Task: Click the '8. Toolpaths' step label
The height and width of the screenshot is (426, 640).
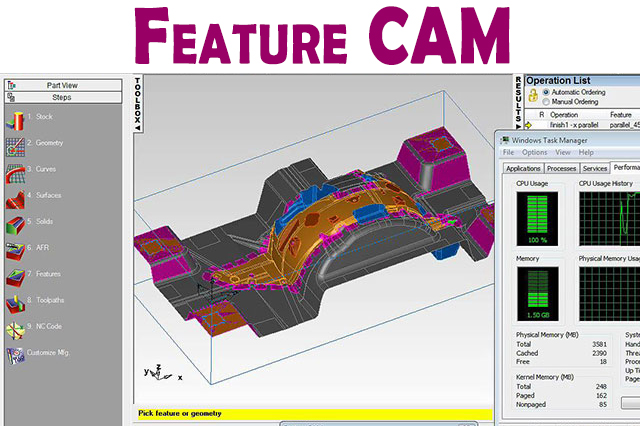Action: coord(46,300)
